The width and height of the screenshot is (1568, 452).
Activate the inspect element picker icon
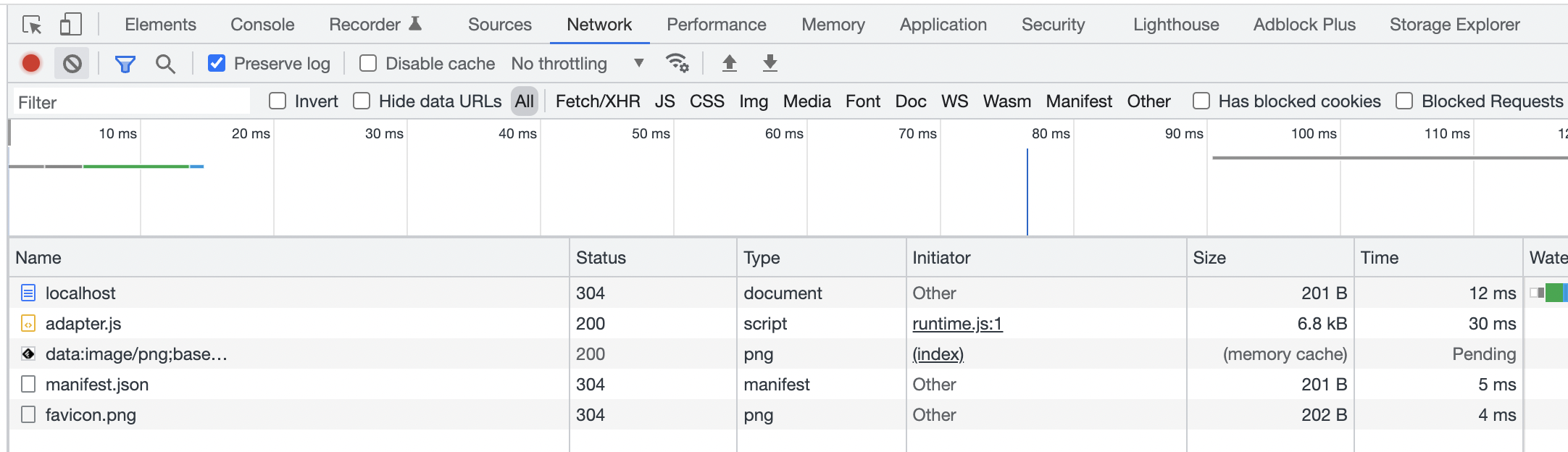pyautogui.click(x=32, y=25)
